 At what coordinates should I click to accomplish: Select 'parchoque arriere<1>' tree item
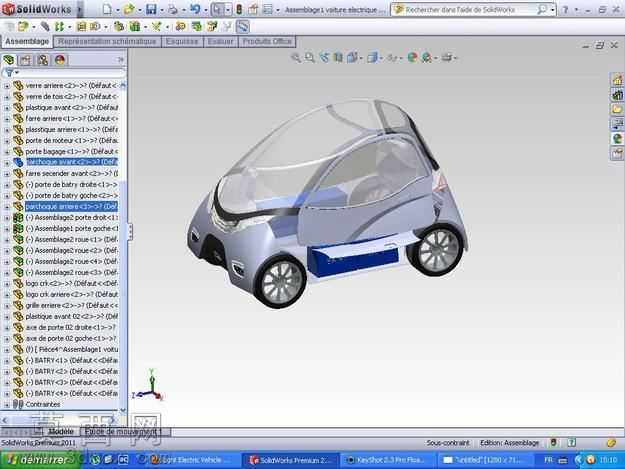click(71, 206)
